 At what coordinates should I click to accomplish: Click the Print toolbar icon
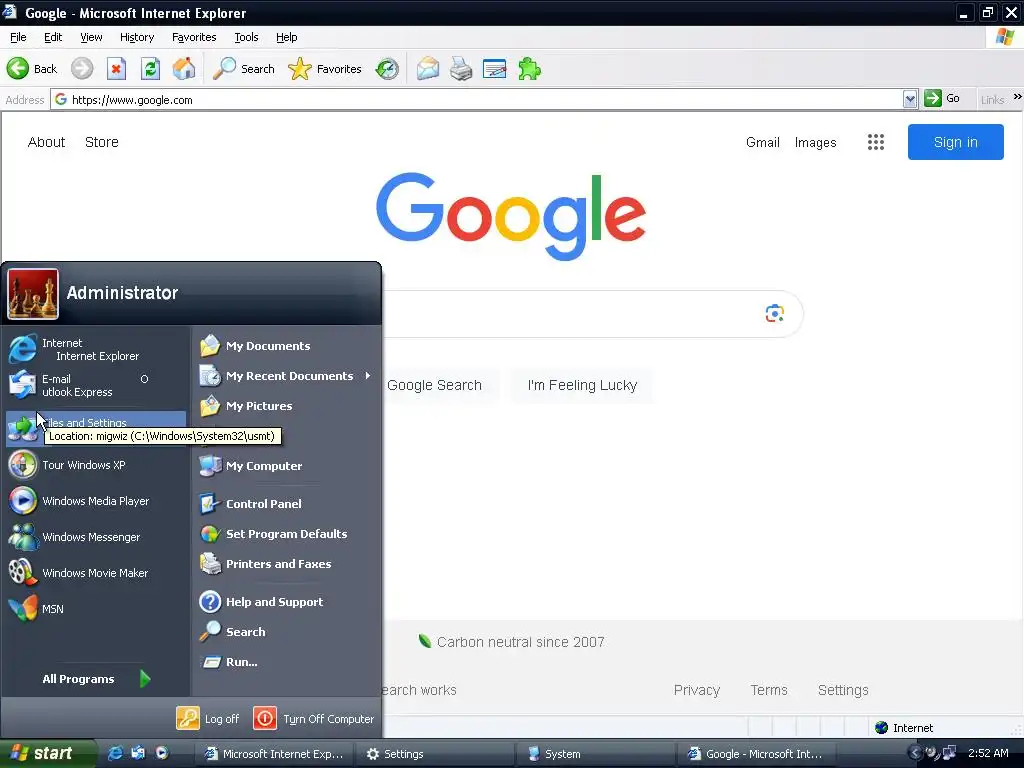(x=461, y=69)
